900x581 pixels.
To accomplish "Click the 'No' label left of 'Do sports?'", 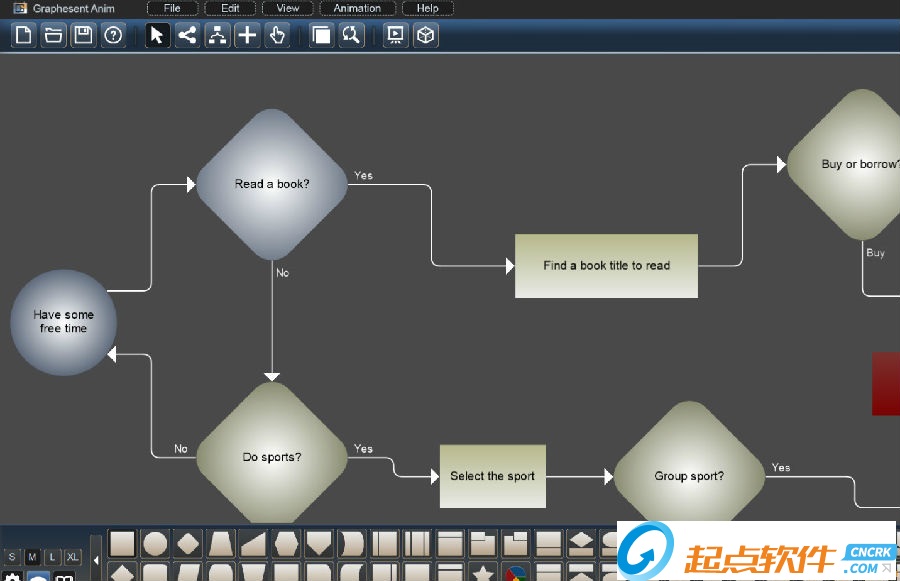I will coord(181,448).
